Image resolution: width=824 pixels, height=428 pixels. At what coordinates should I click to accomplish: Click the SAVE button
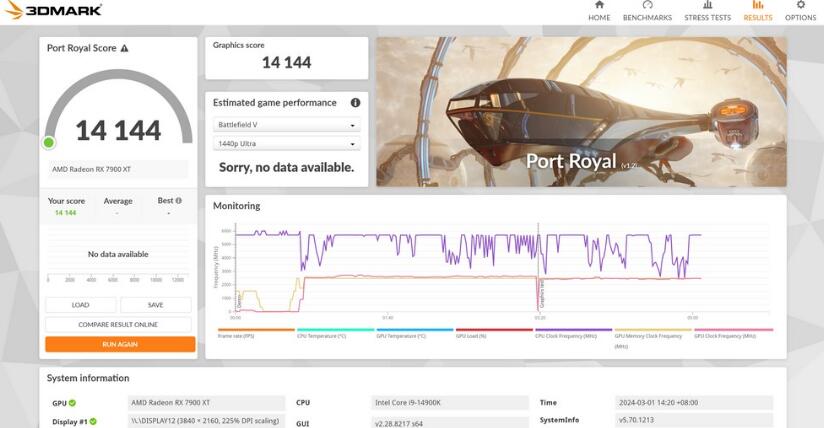tap(156, 305)
